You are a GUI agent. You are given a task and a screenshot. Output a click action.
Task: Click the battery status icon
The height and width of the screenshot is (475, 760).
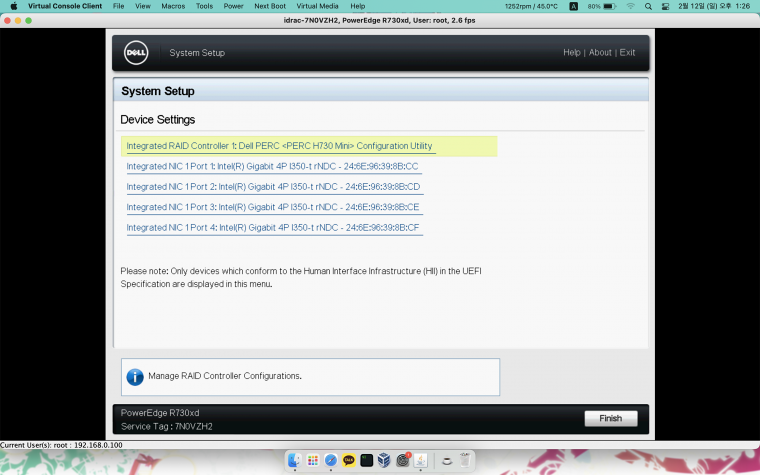pos(610,6)
